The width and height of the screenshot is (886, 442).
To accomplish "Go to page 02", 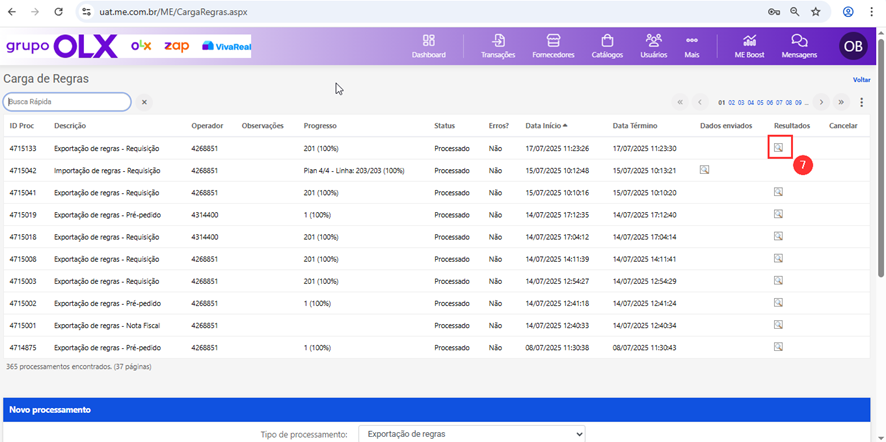I will [x=732, y=103].
